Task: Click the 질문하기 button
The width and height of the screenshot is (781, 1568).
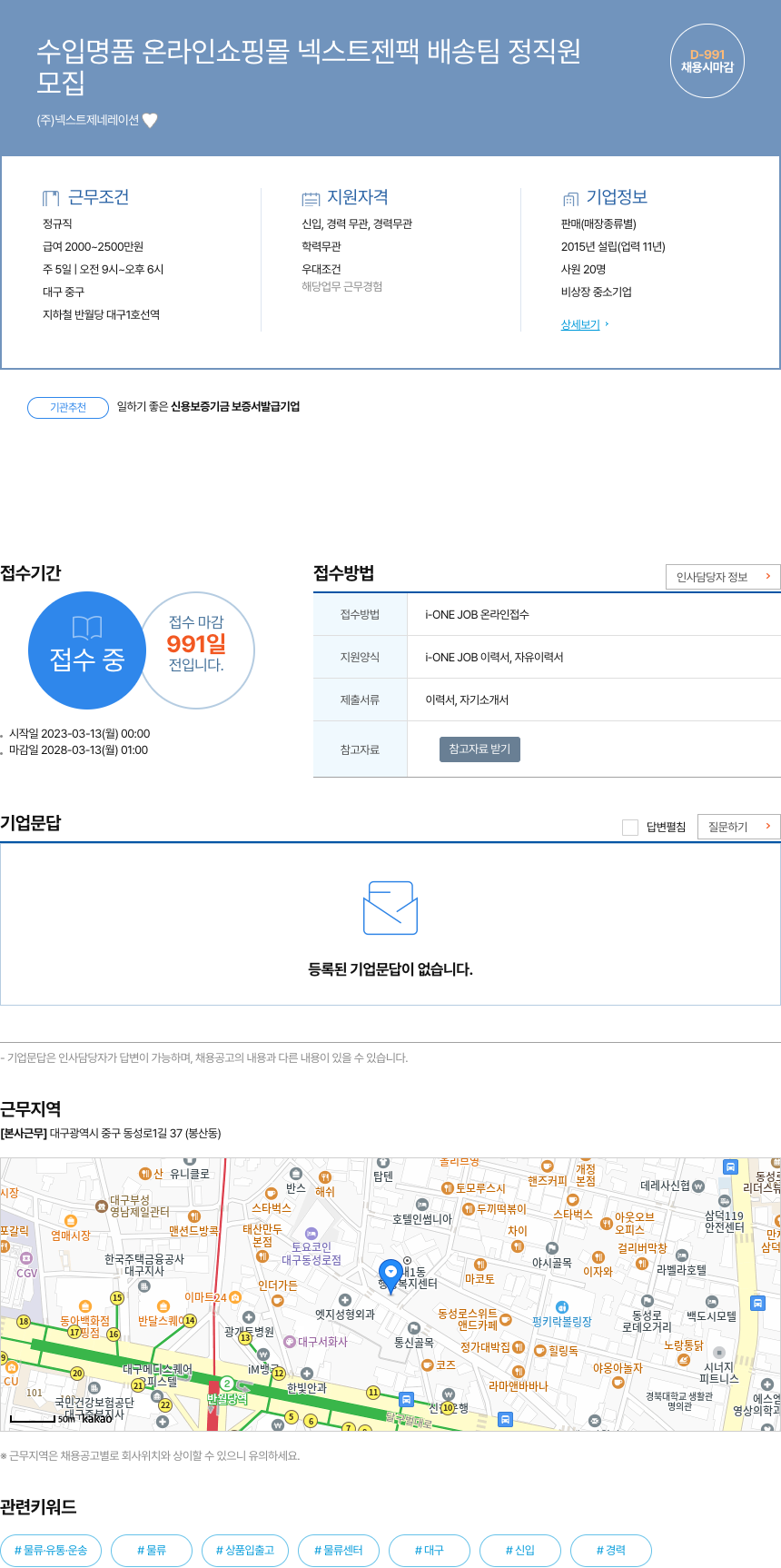Action: pyautogui.click(x=739, y=826)
